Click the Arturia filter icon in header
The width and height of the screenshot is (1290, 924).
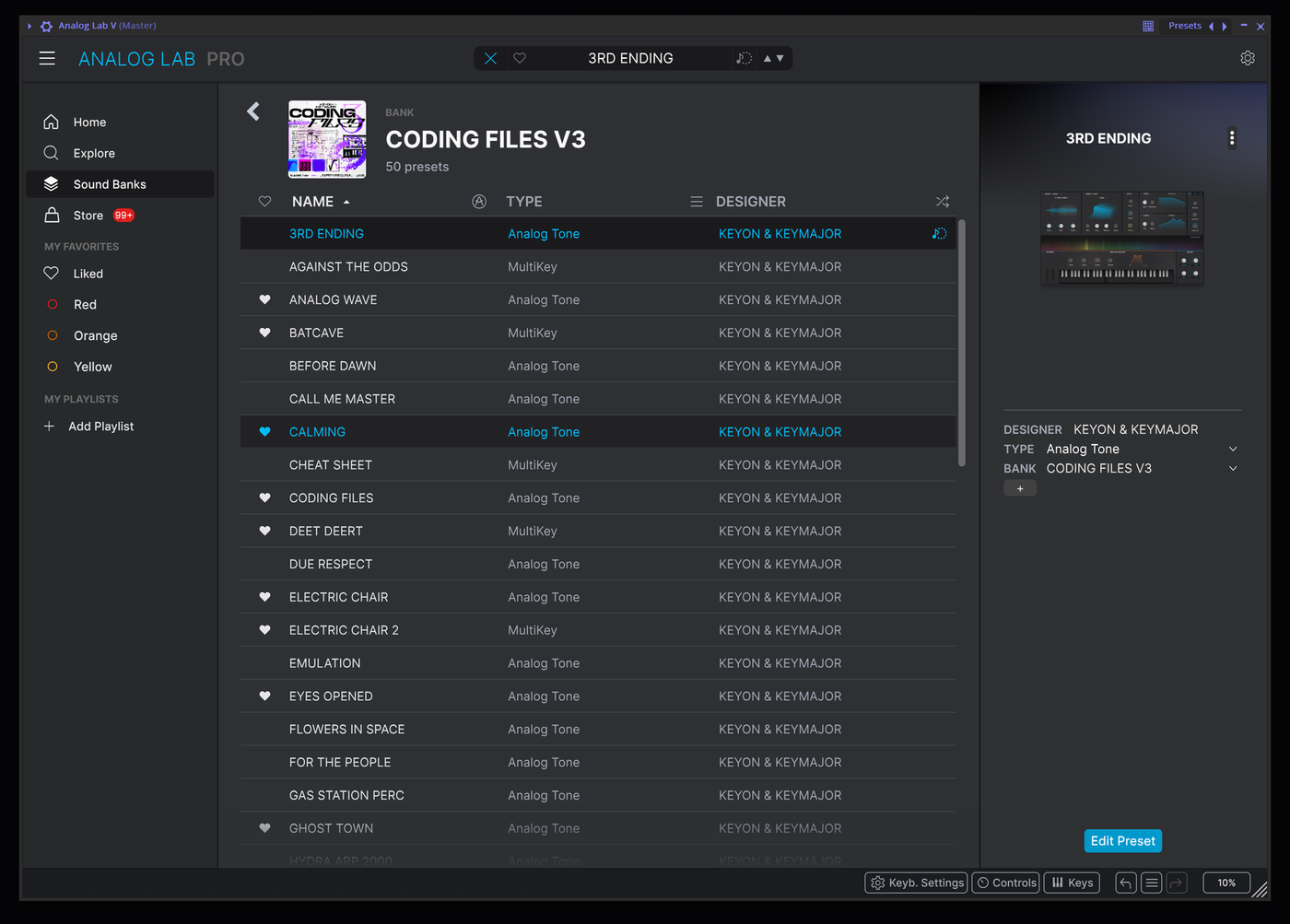click(479, 201)
